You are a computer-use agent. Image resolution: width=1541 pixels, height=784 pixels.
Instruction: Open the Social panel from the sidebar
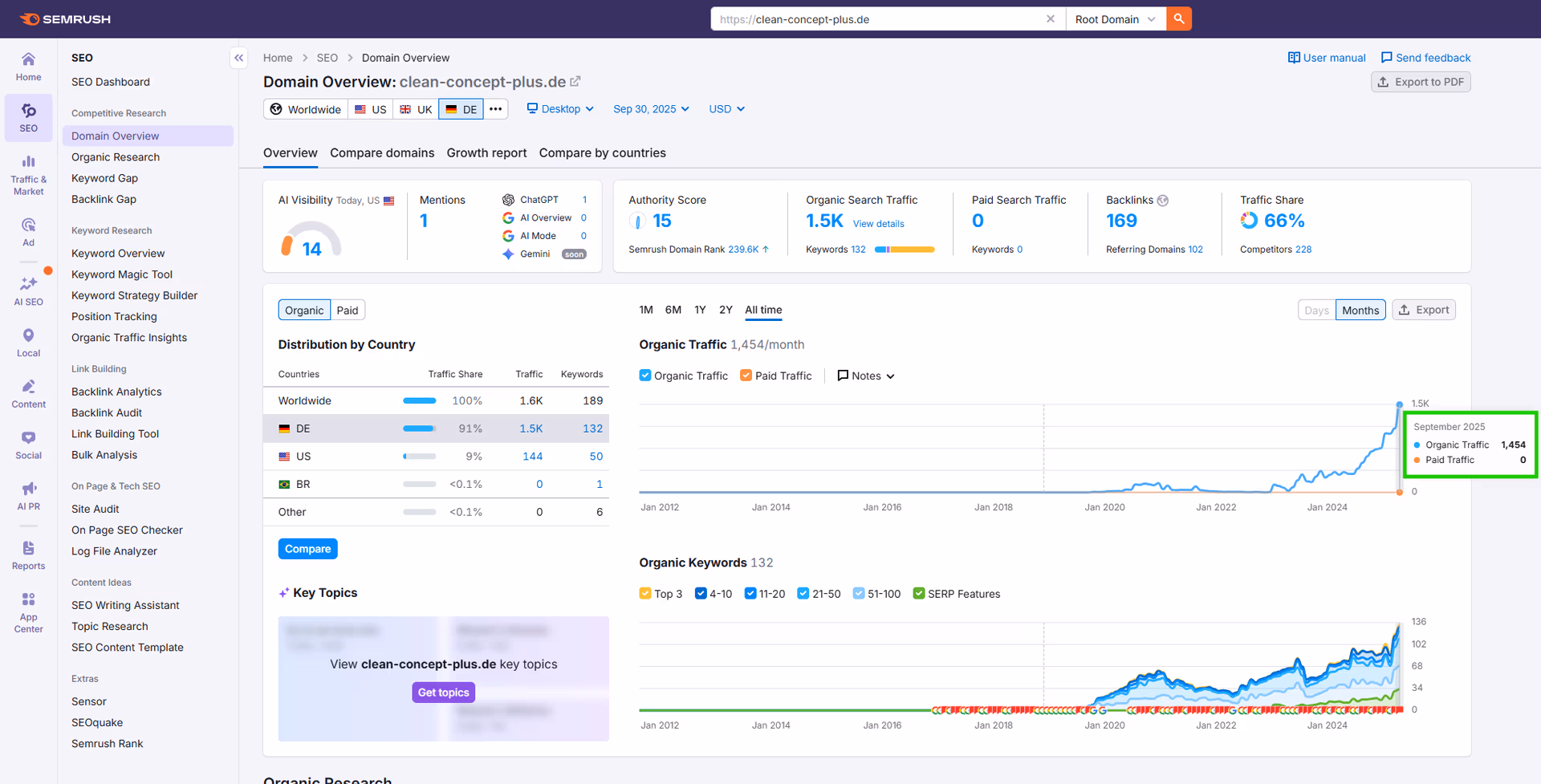(x=28, y=444)
